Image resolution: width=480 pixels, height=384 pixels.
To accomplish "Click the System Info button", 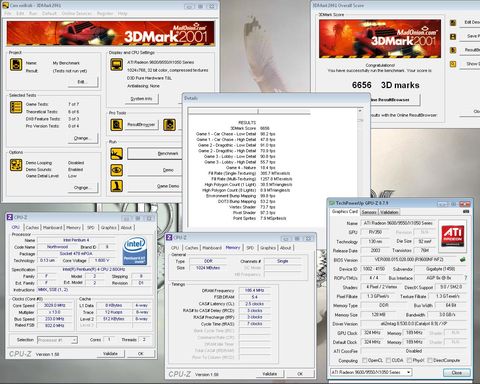I will click(141, 99).
